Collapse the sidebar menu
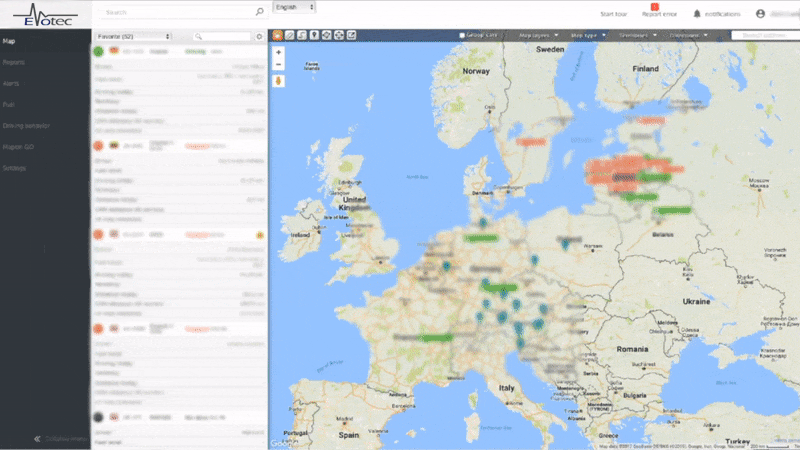 coord(61,439)
